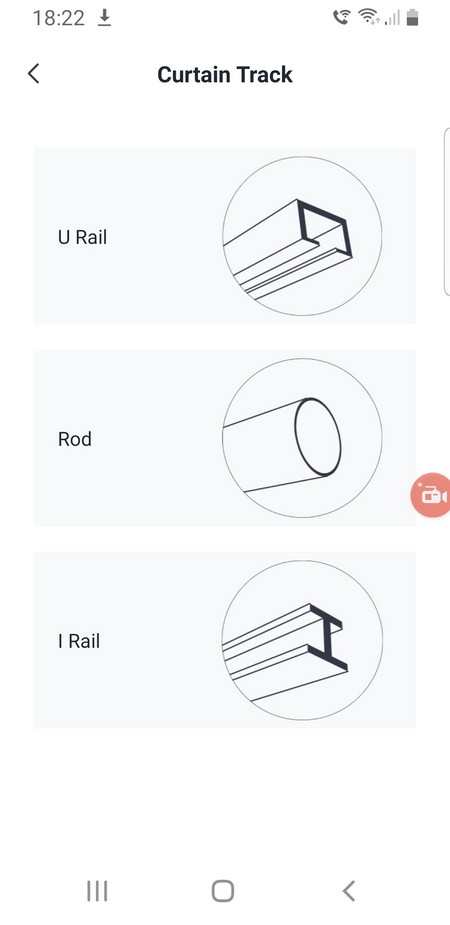This screenshot has height=925, width=450.
Task: Tap the U Rail option card
Action: (225, 236)
